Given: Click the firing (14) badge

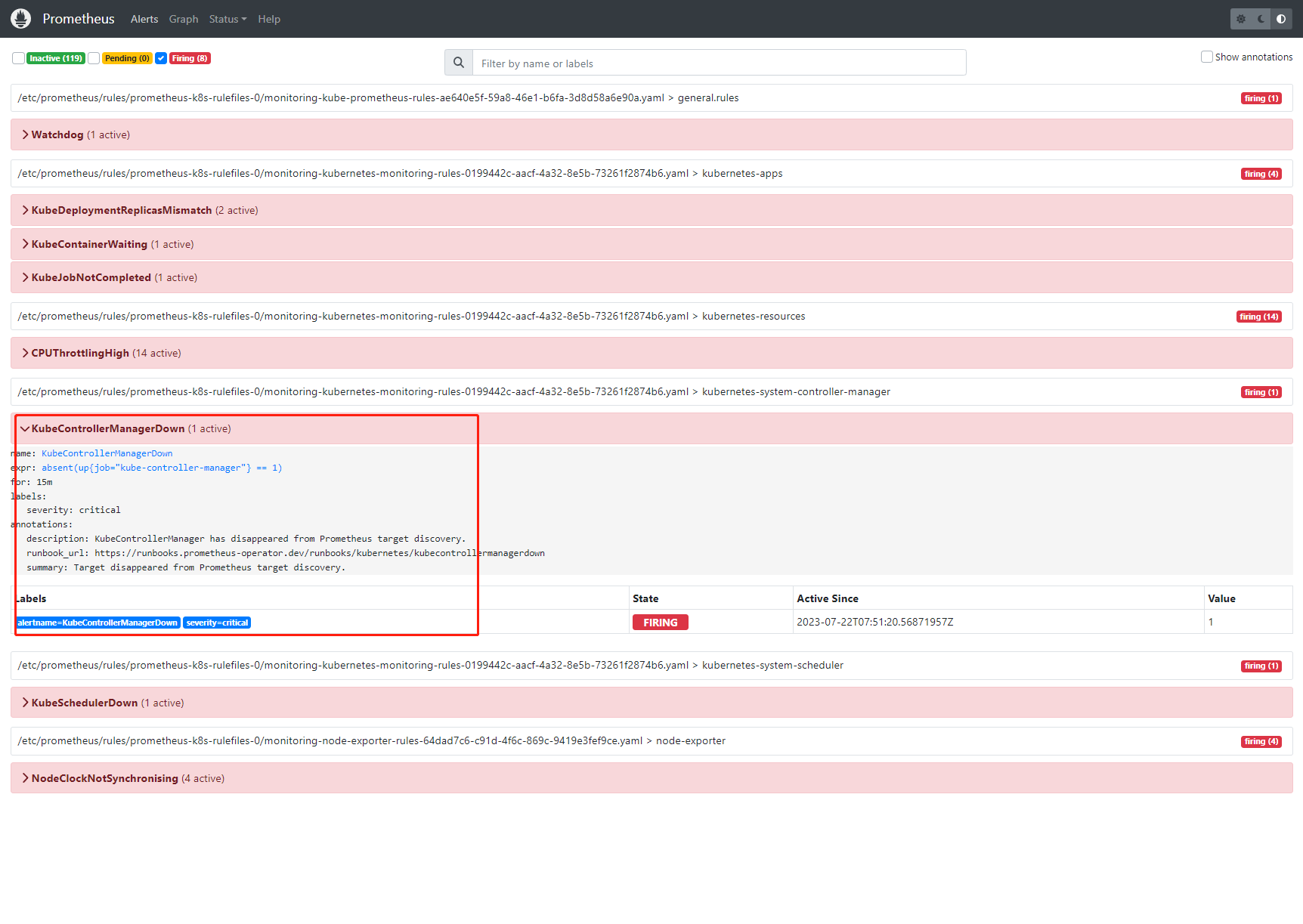Looking at the screenshot, I should pyautogui.click(x=1259, y=317).
